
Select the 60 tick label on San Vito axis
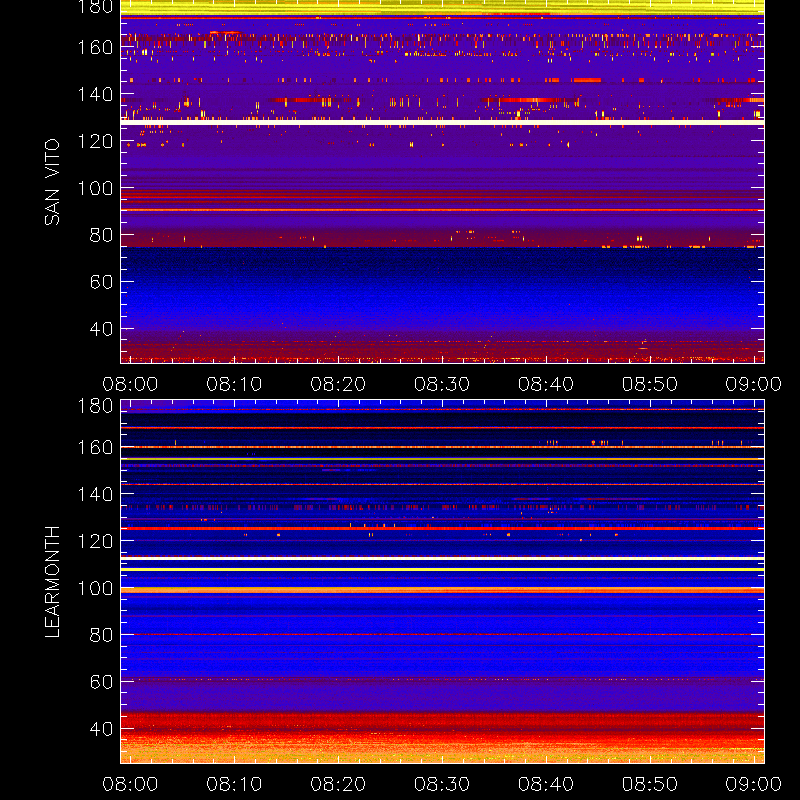pyautogui.click(x=101, y=282)
